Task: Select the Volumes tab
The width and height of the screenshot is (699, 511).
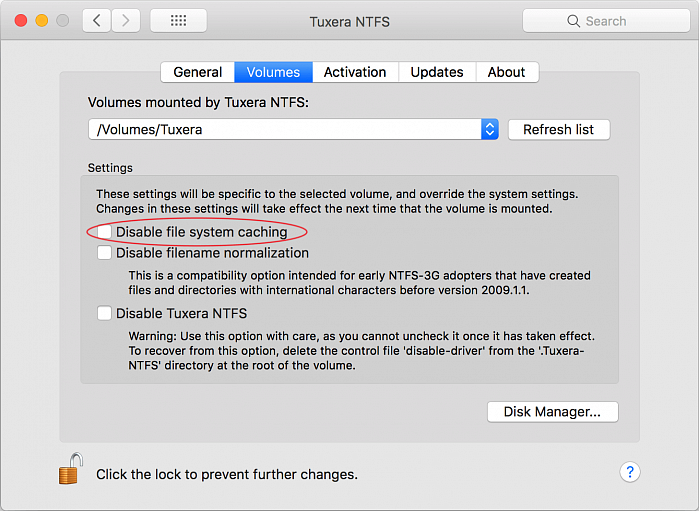Action: [x=273, y=72]
